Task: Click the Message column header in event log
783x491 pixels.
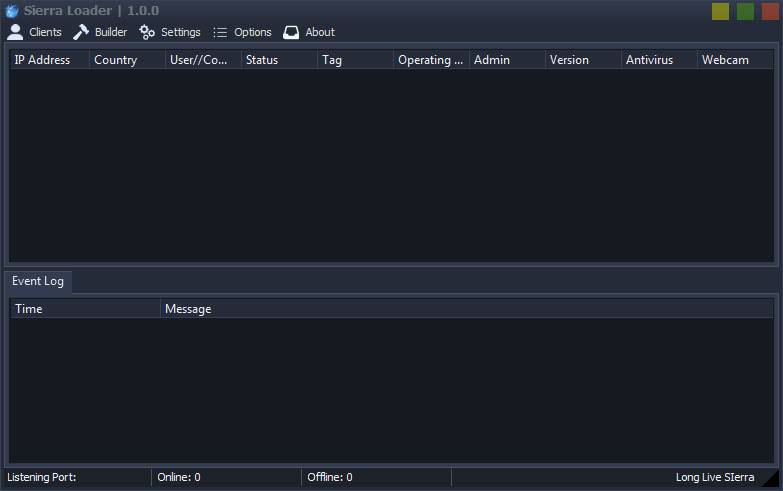Action: tap(466, 309)
